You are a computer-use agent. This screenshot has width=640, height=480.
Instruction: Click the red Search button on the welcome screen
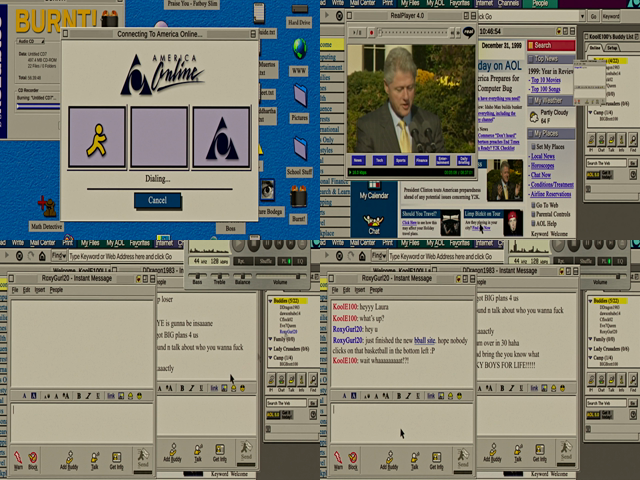tap(551, 45)
